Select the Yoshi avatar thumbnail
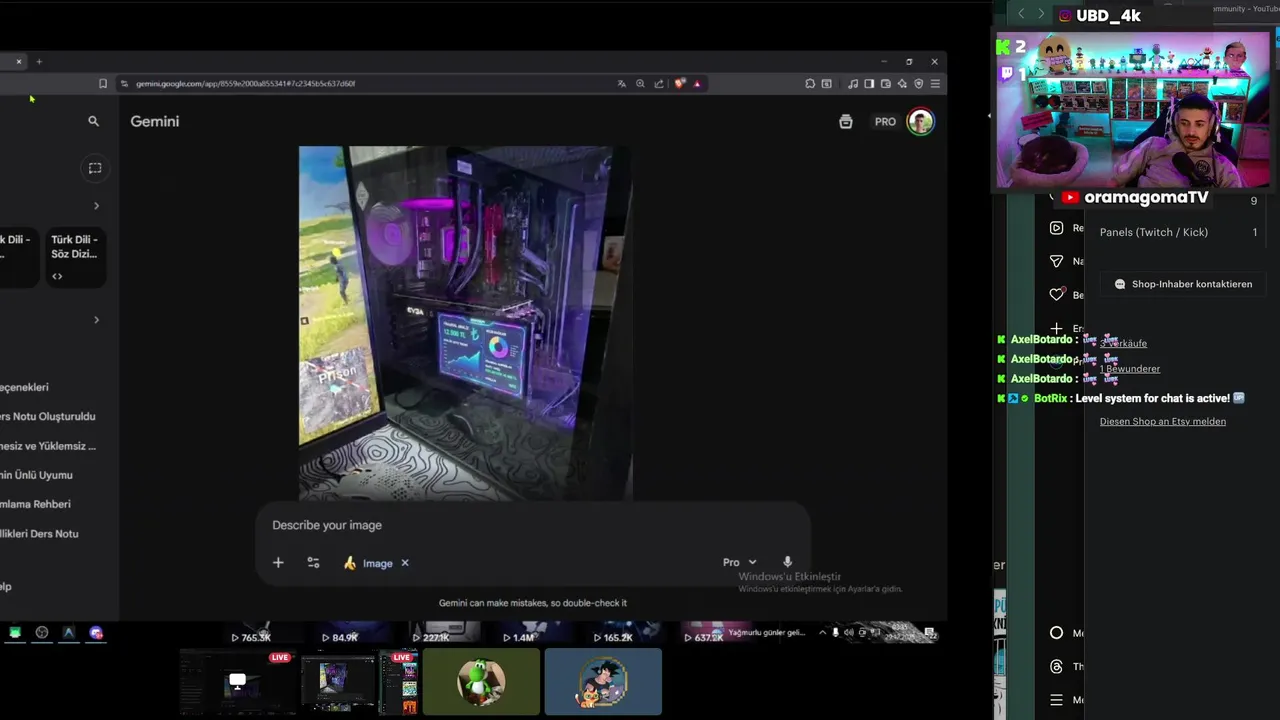 point(481,682)
